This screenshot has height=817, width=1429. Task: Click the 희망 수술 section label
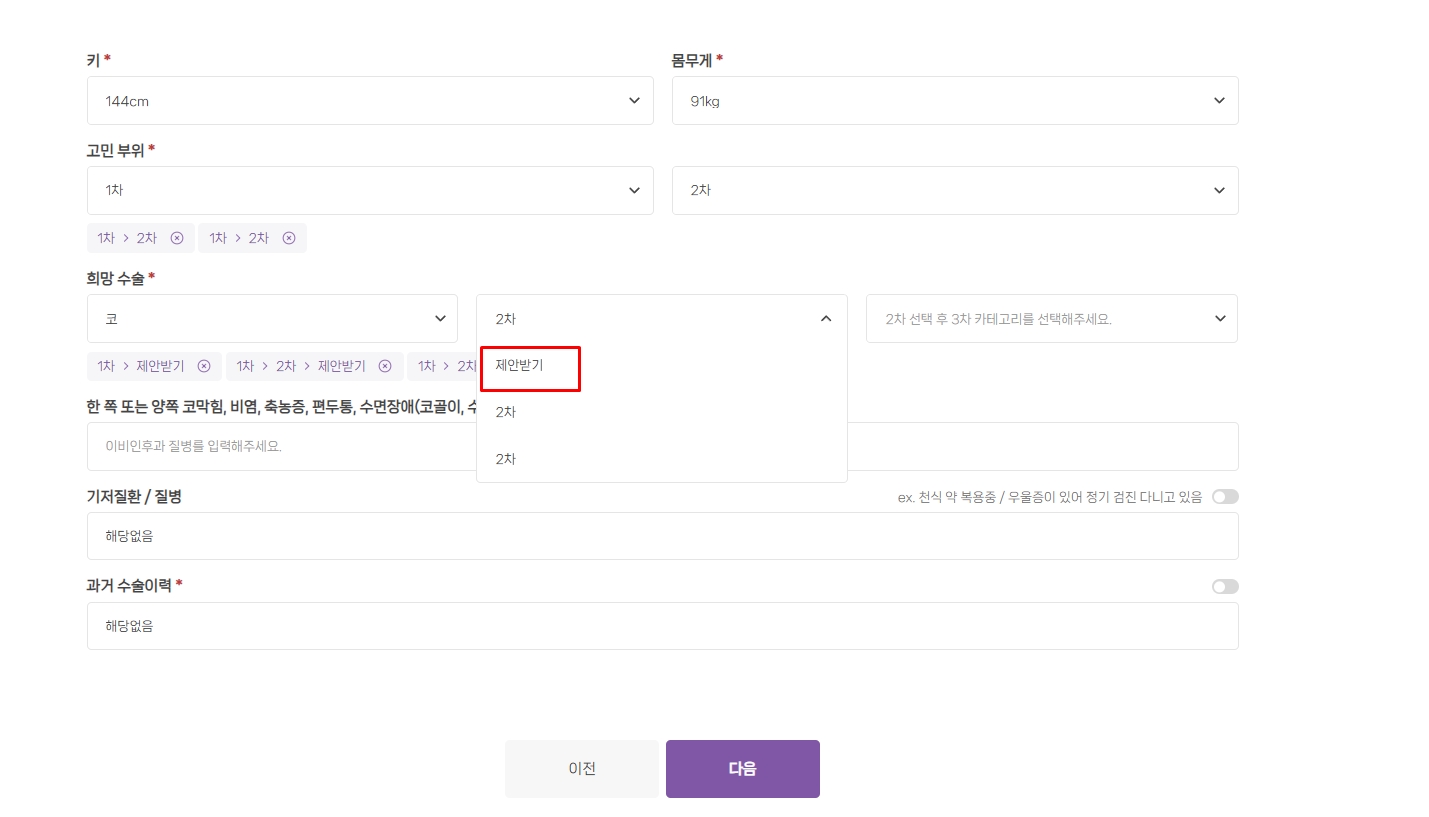[116, 278]
